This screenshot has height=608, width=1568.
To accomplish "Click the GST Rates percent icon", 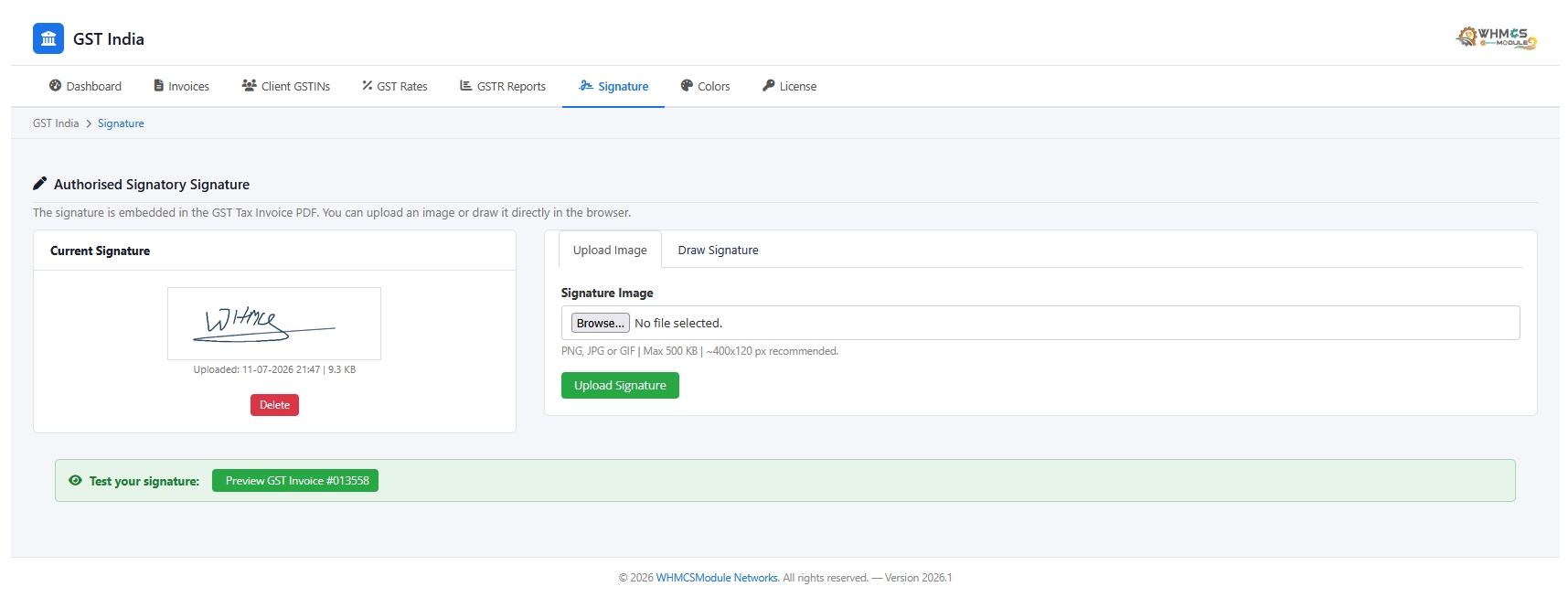I will coord(368,86).
